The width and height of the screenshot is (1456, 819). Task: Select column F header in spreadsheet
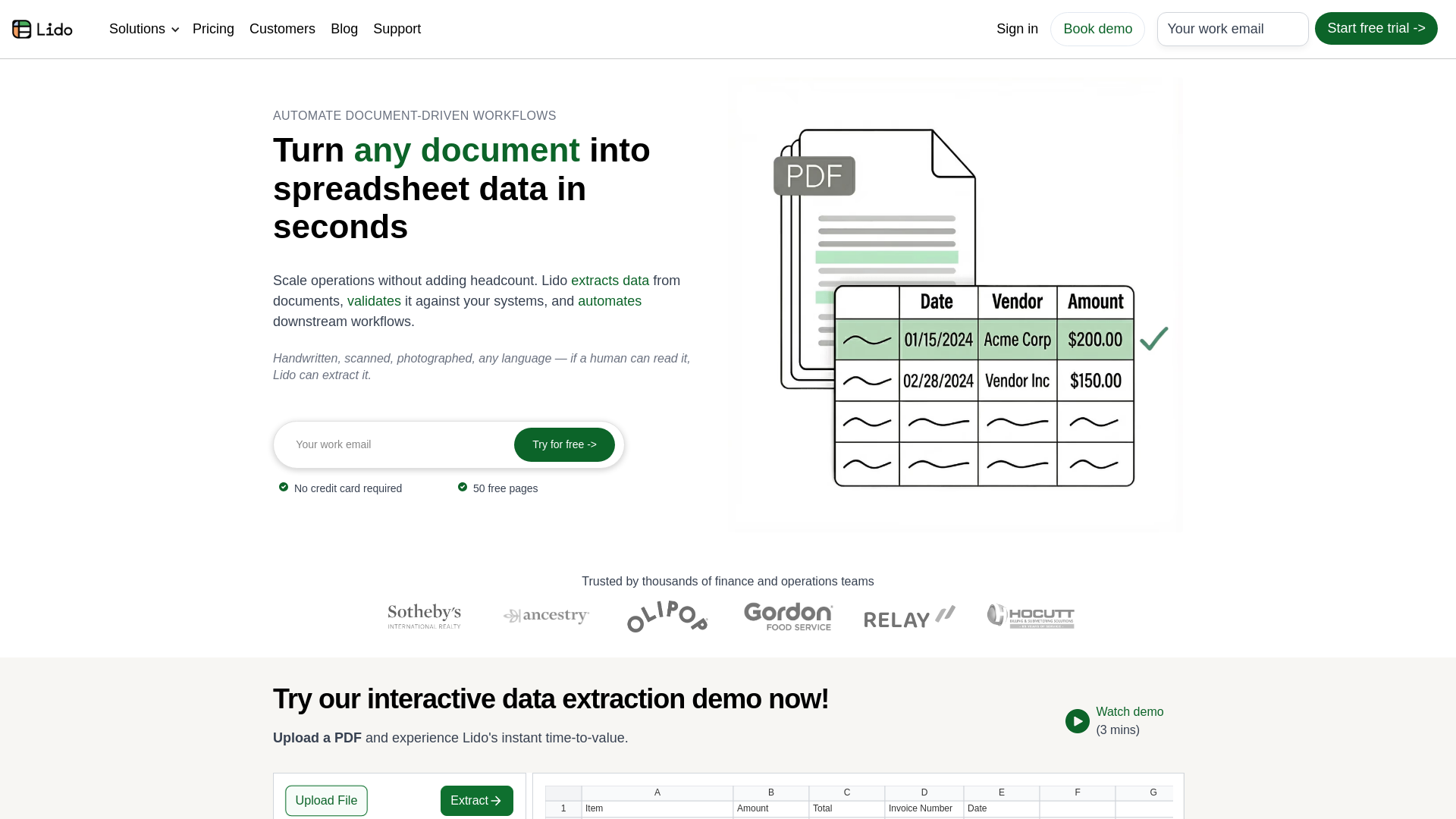pyautogui.click(x=1078, y=792)
